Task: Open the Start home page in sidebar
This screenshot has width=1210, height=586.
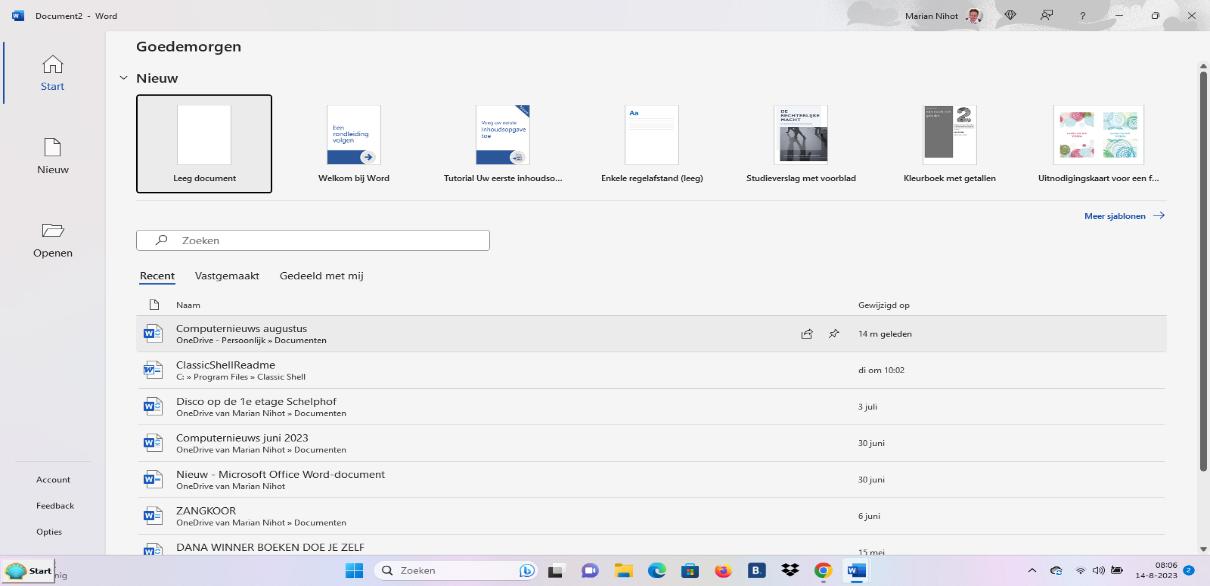Action: (x=52, y=73)
